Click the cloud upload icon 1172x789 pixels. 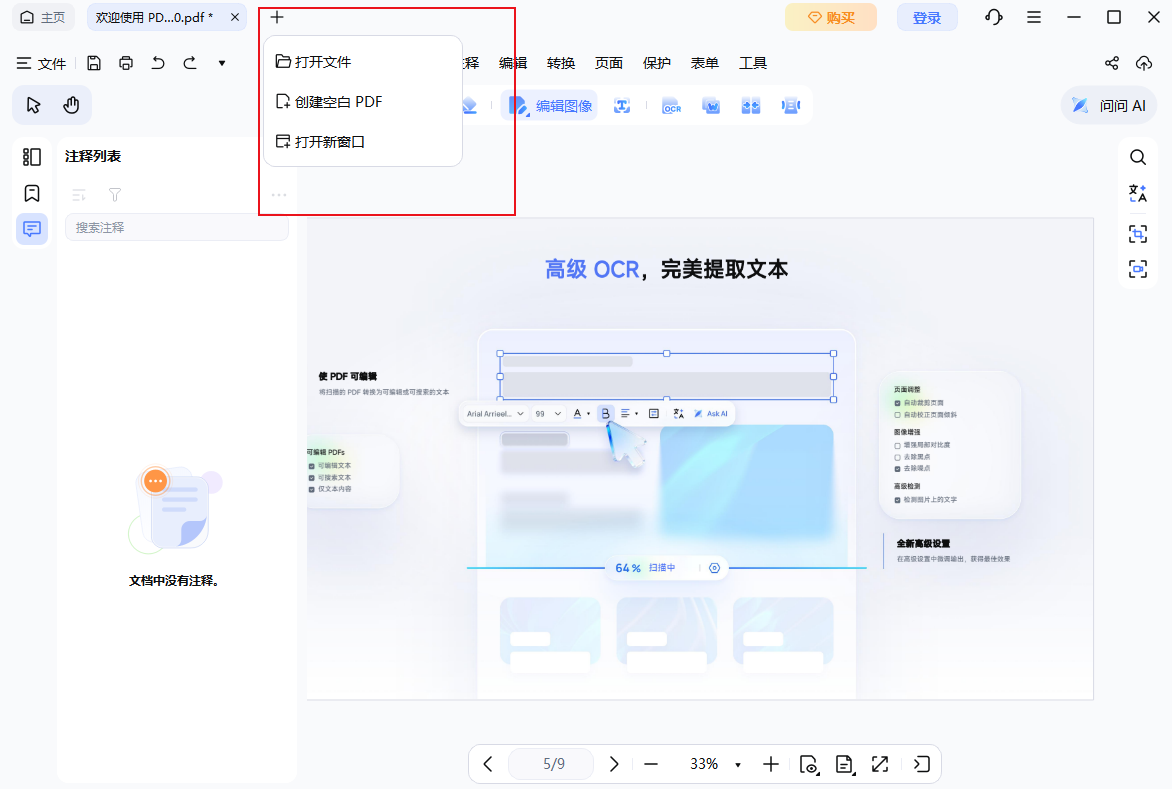[x=1144, y=64]
